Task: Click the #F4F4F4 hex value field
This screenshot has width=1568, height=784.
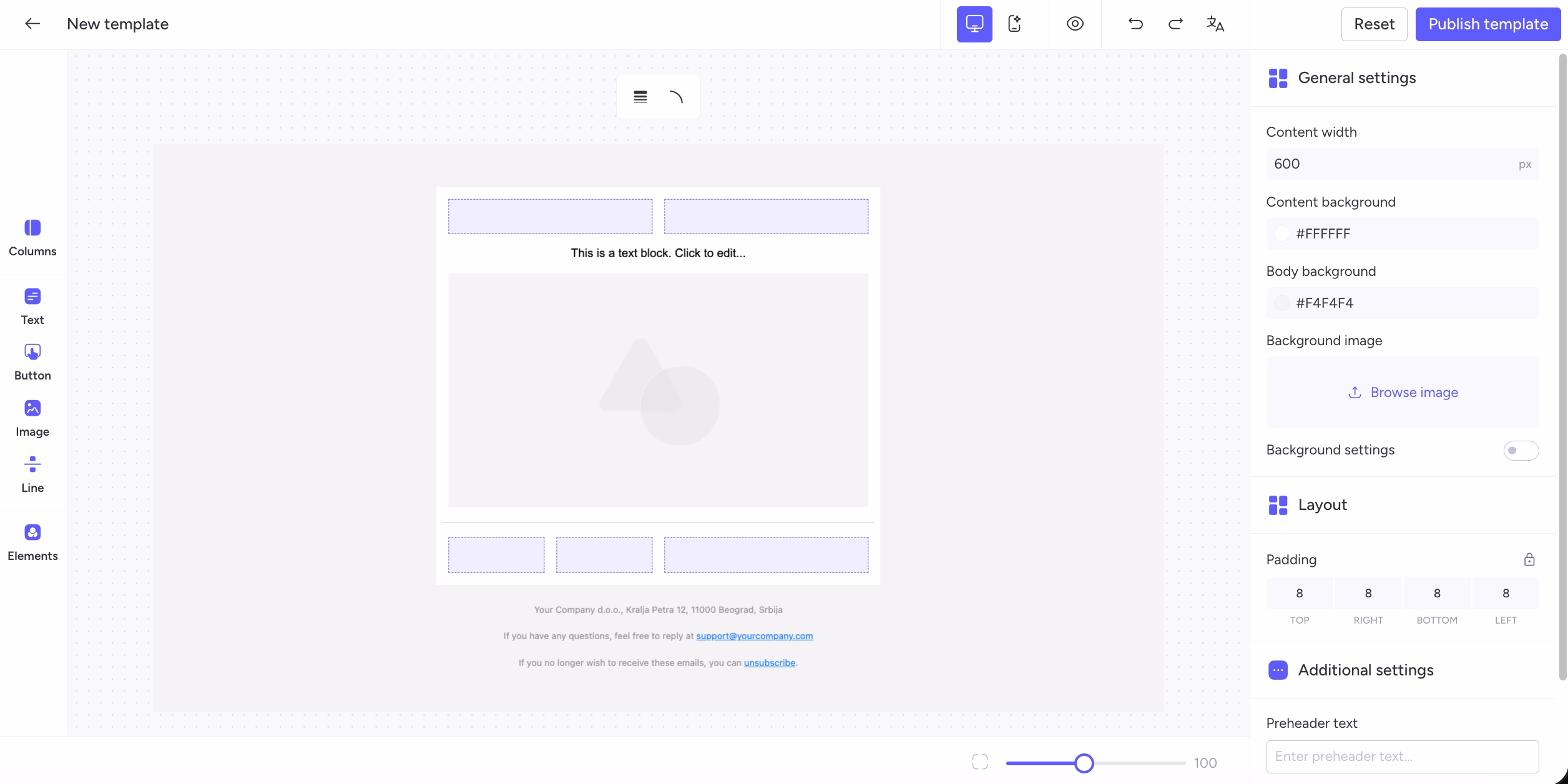Action: (1403, 303)
